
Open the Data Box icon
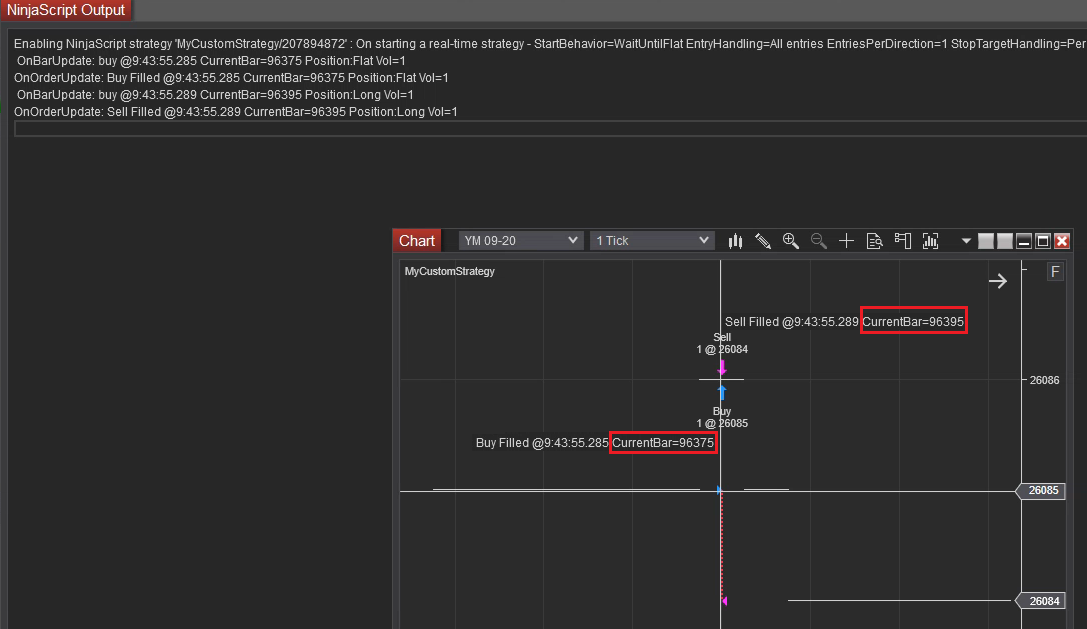(874, 241)
